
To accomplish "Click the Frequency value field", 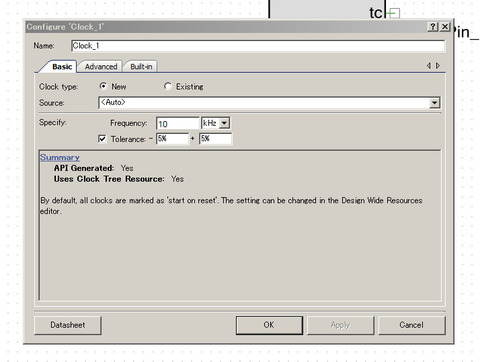I will [x=177, y=124].
